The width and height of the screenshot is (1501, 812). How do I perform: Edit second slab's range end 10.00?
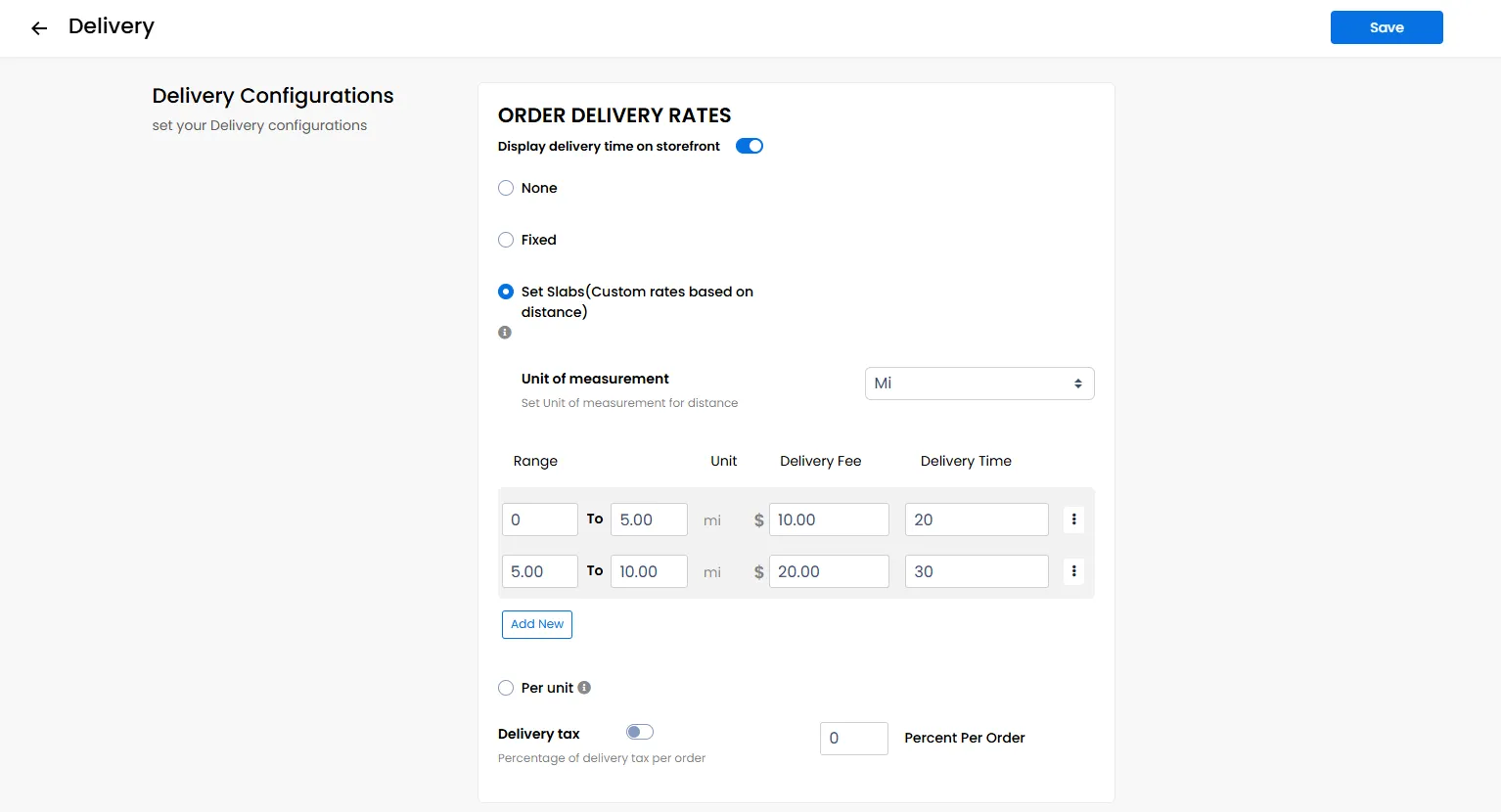coord(649,571)
